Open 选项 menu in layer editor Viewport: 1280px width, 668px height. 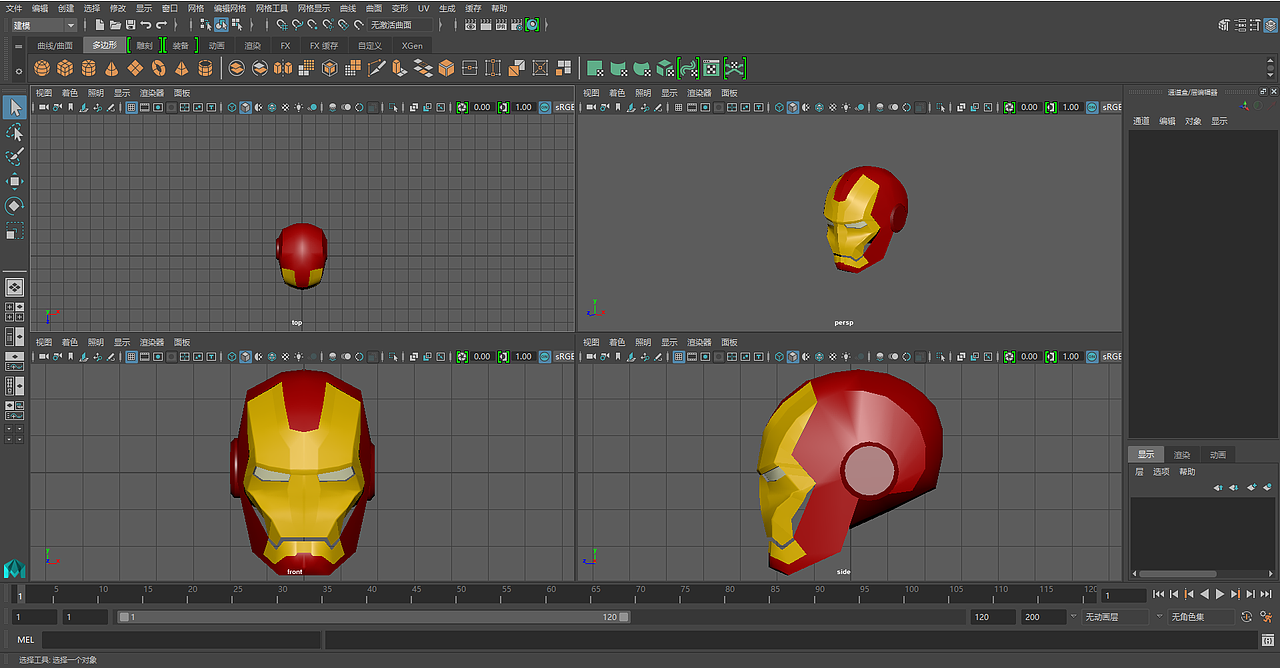tap(1161, 472)
